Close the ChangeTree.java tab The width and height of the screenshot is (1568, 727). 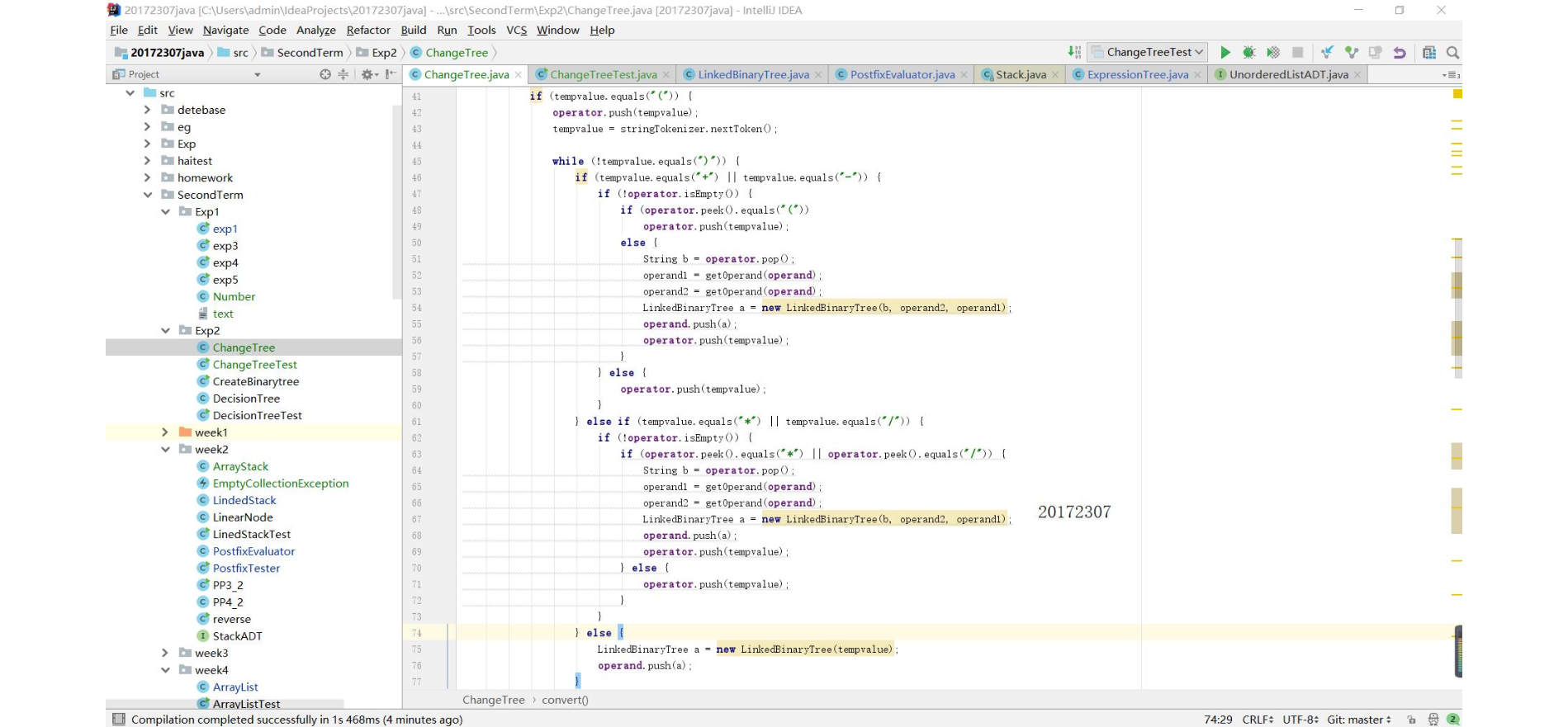(x=519, y=74)
